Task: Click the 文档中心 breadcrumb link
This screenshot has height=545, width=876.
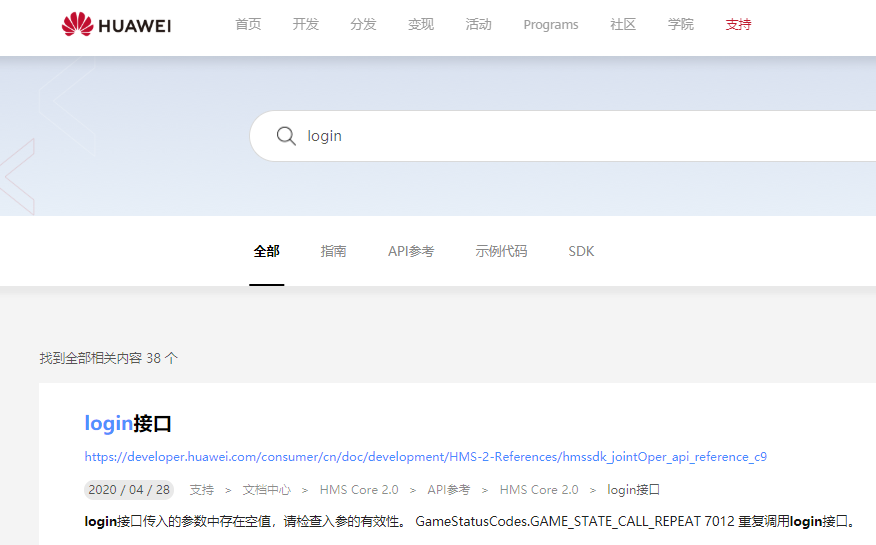Action: point(266,490)
